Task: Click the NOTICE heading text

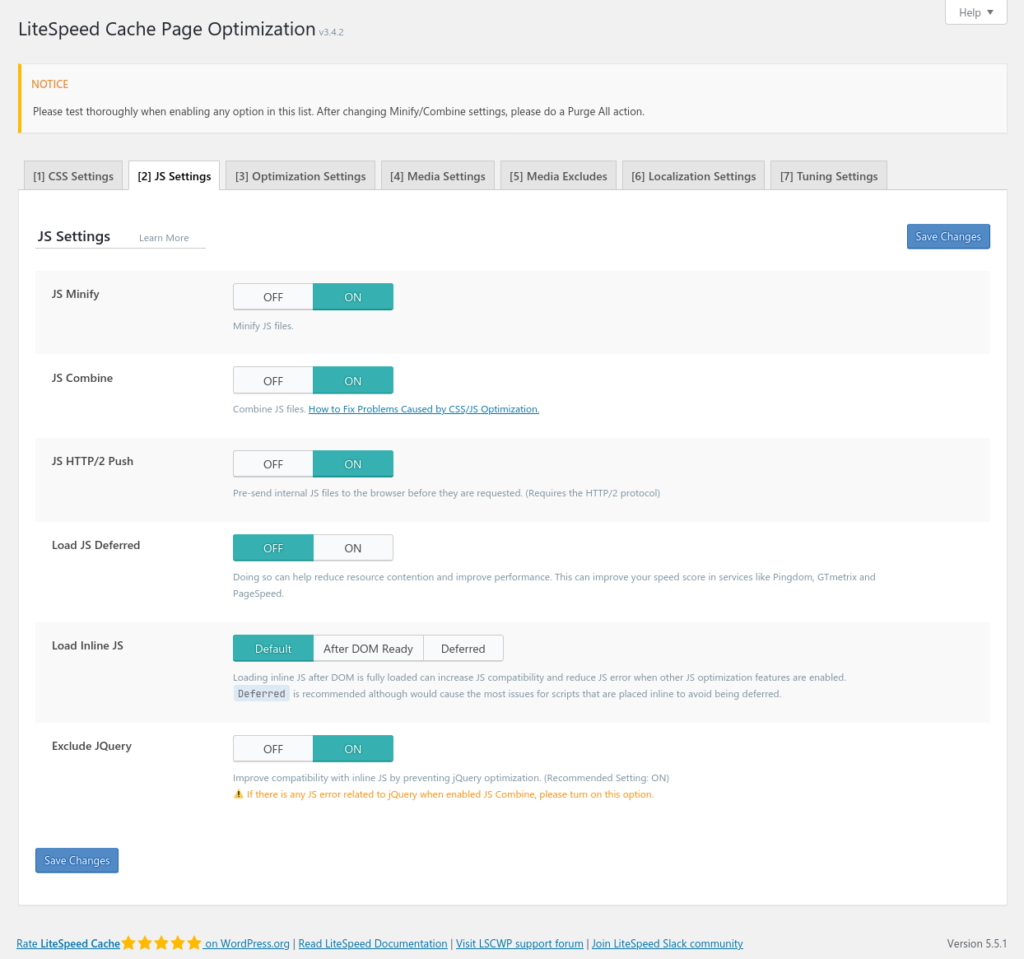Action: [50, 84]
